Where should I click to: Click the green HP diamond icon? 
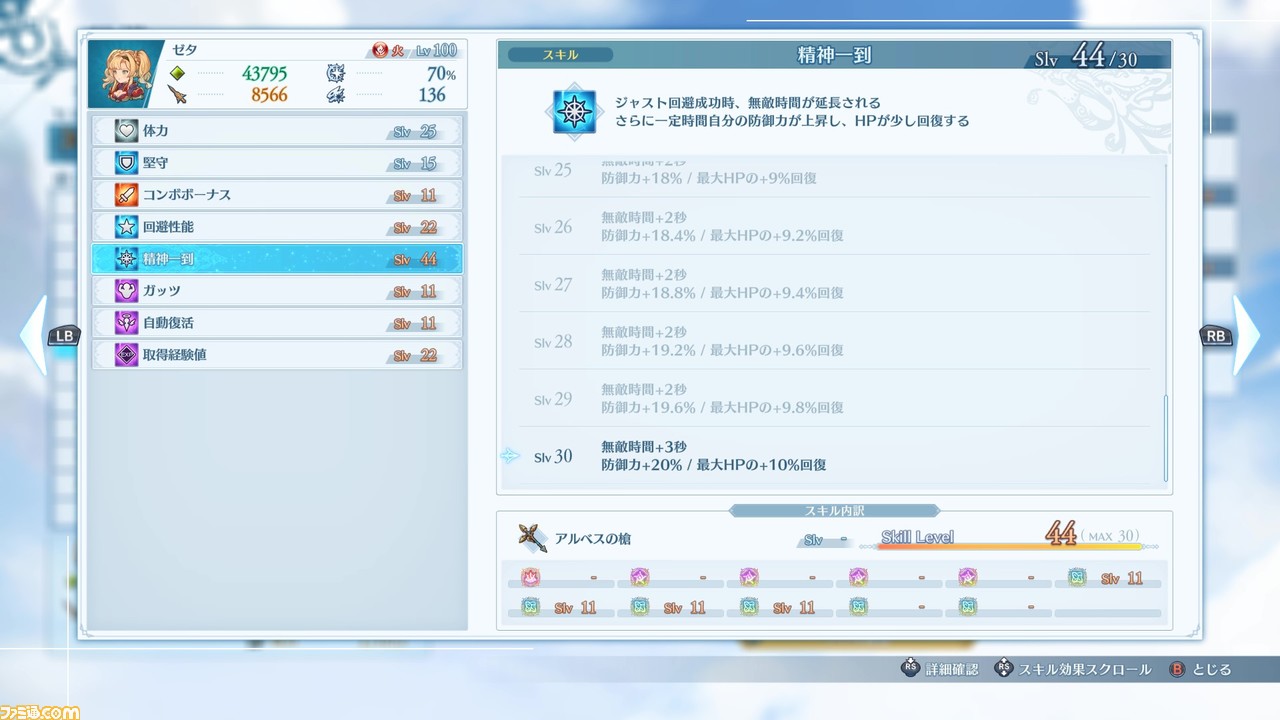pyautogui.click(x=178, y=73)
